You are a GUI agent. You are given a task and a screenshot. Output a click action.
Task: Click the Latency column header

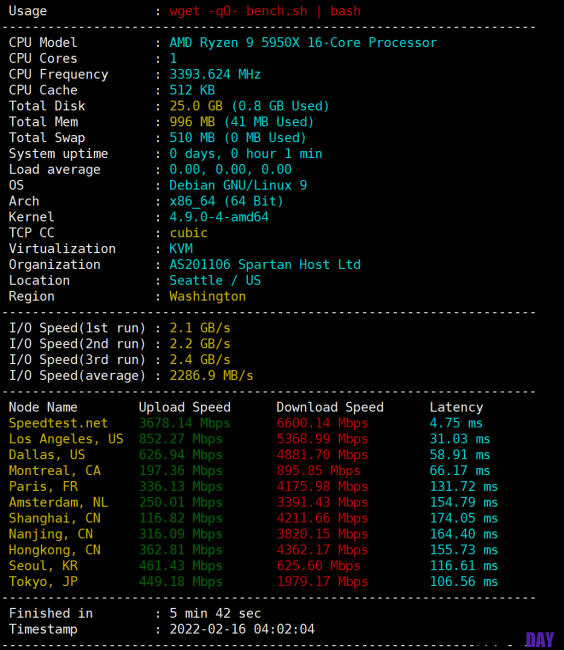coord(456,407)
